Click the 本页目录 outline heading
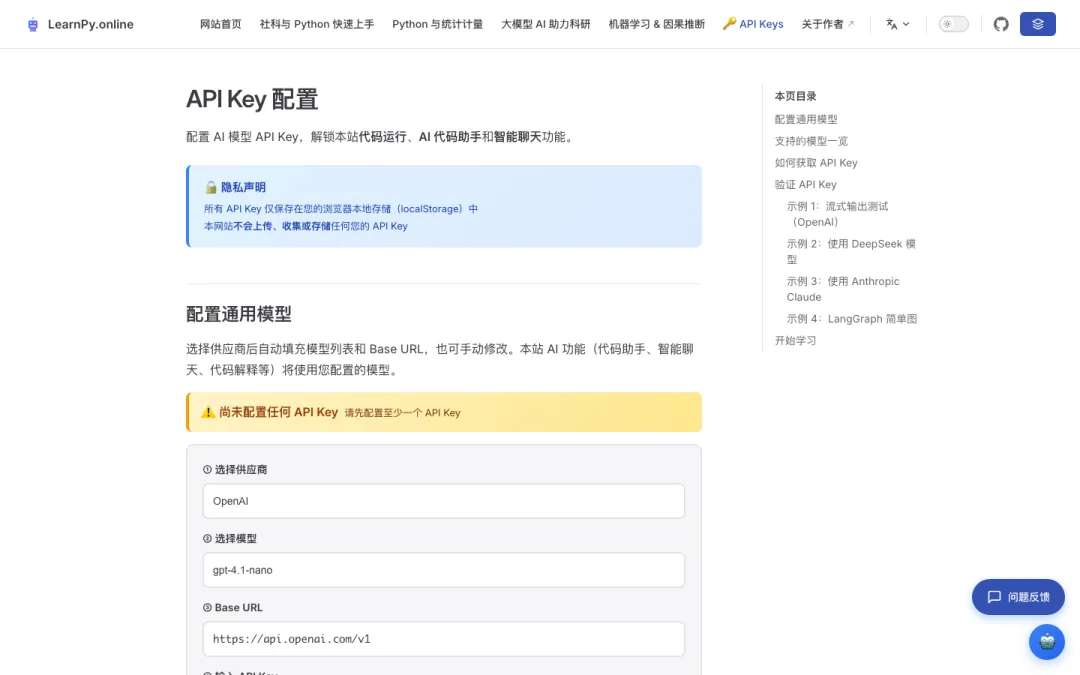 796,96
